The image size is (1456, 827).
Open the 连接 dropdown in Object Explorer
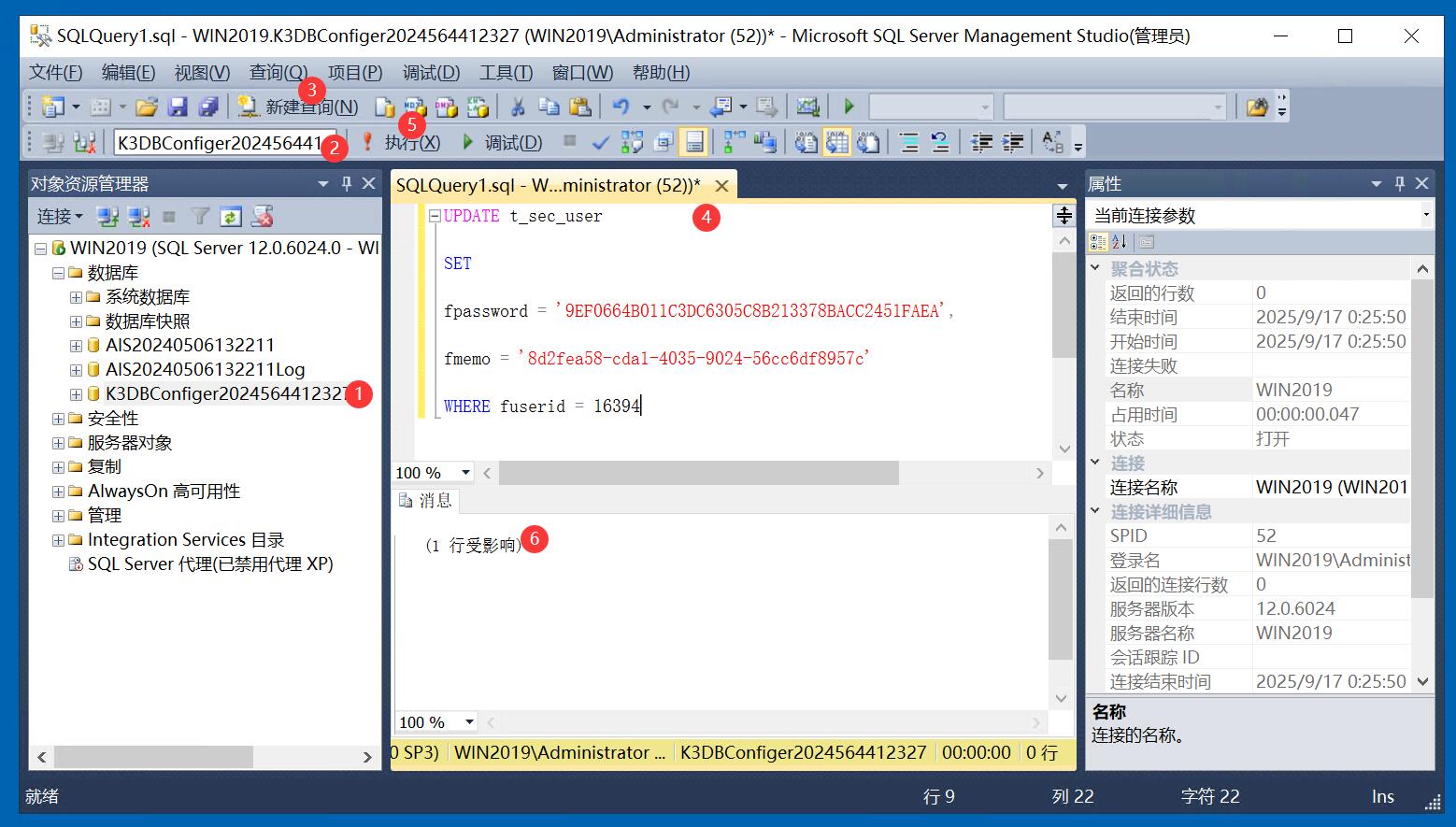[x=60, y=217]
